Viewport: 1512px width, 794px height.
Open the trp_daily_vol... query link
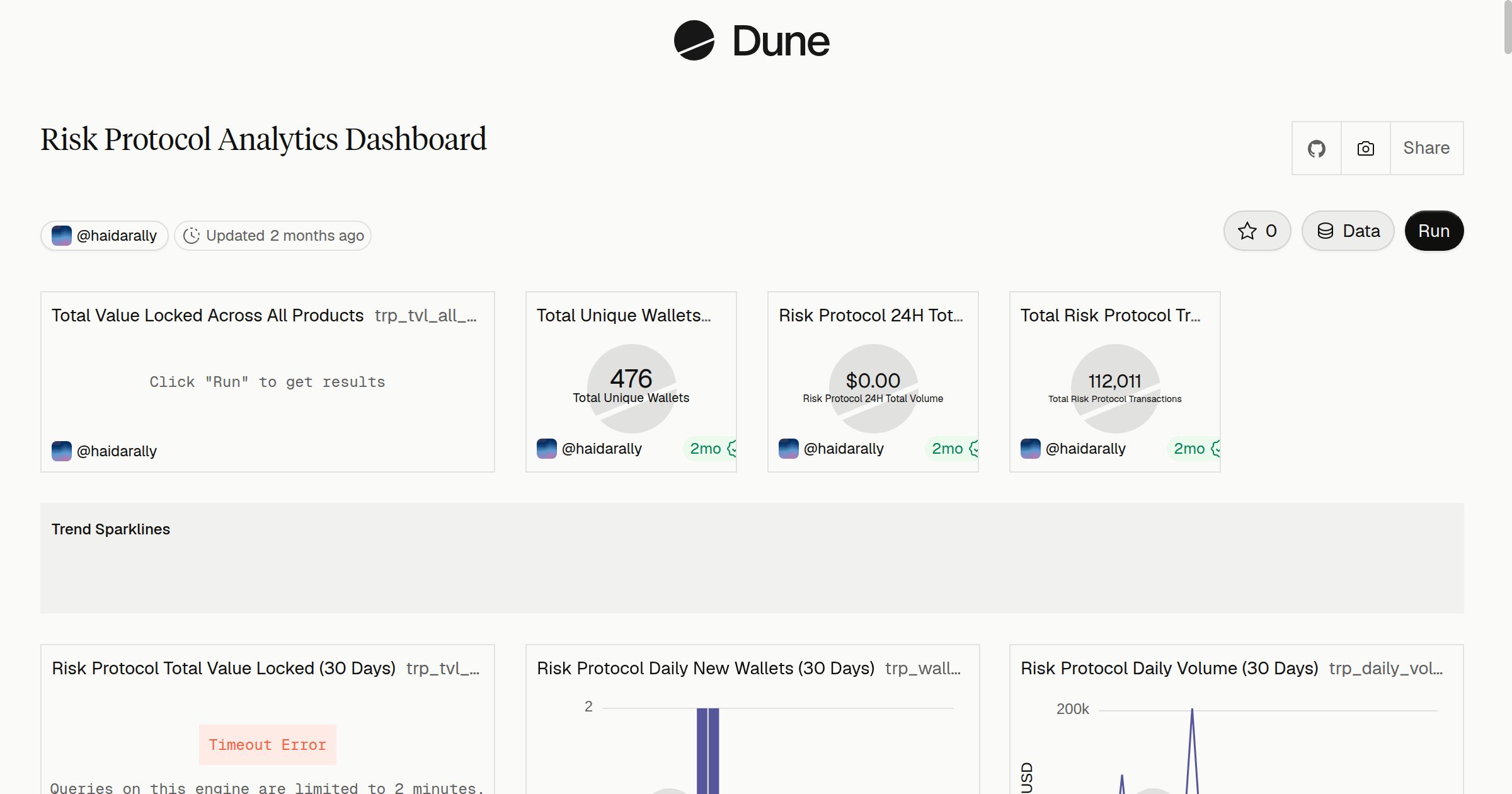coord(1386,668)
